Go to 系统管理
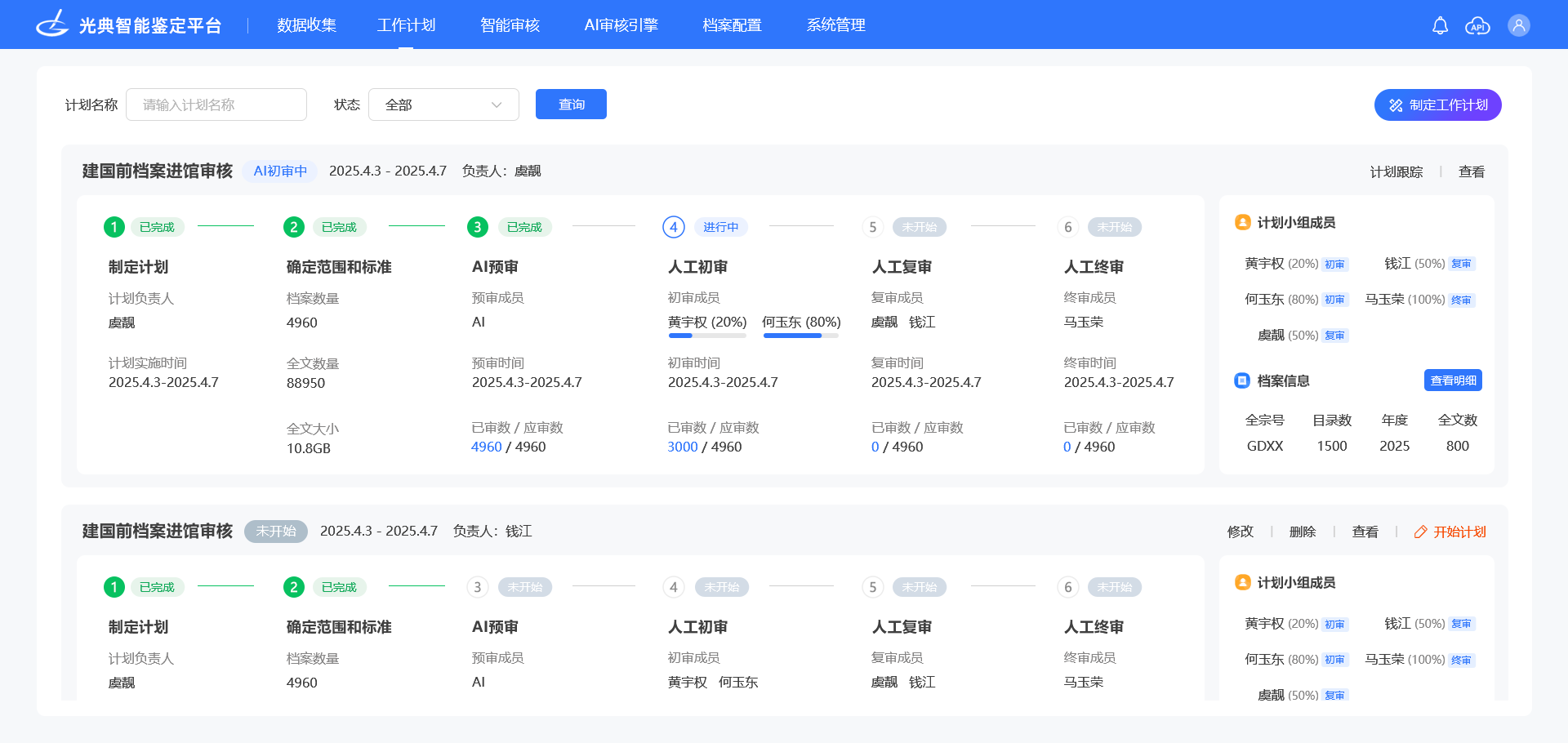This screenshot has width=1568, height=743. [835, 24]
